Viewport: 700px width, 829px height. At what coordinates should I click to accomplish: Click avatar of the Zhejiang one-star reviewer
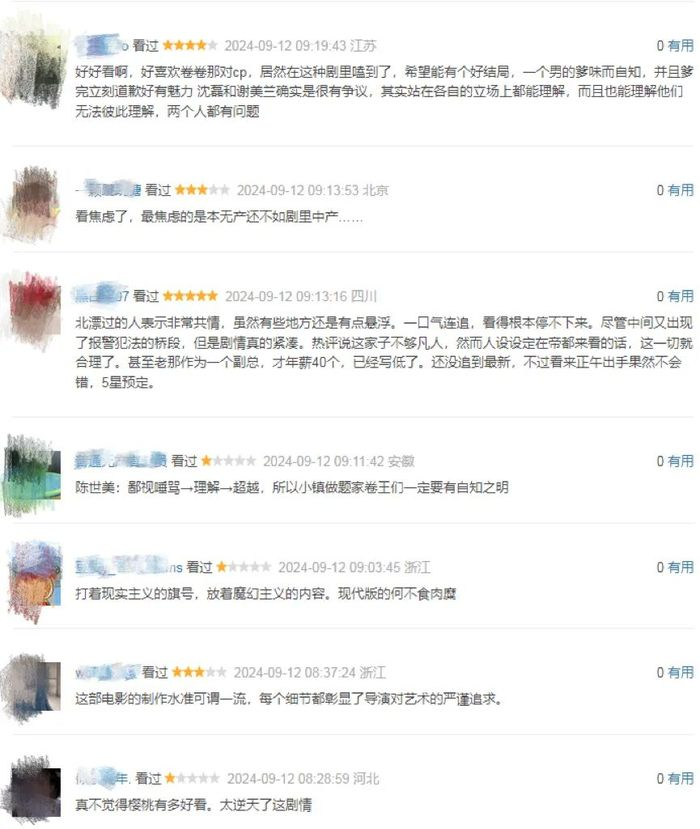point(34,581)
